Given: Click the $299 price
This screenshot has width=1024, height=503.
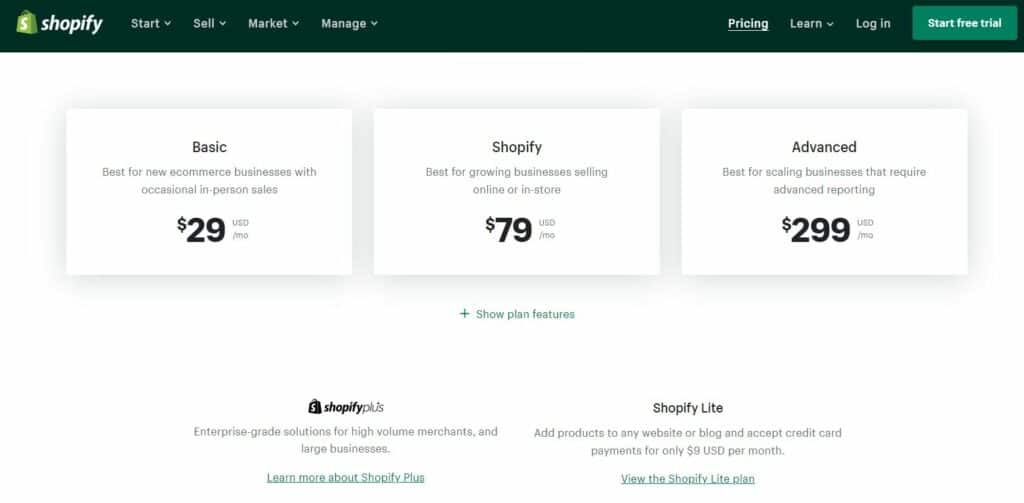Looking at the screenshot, I should click(x=816, y=229).
